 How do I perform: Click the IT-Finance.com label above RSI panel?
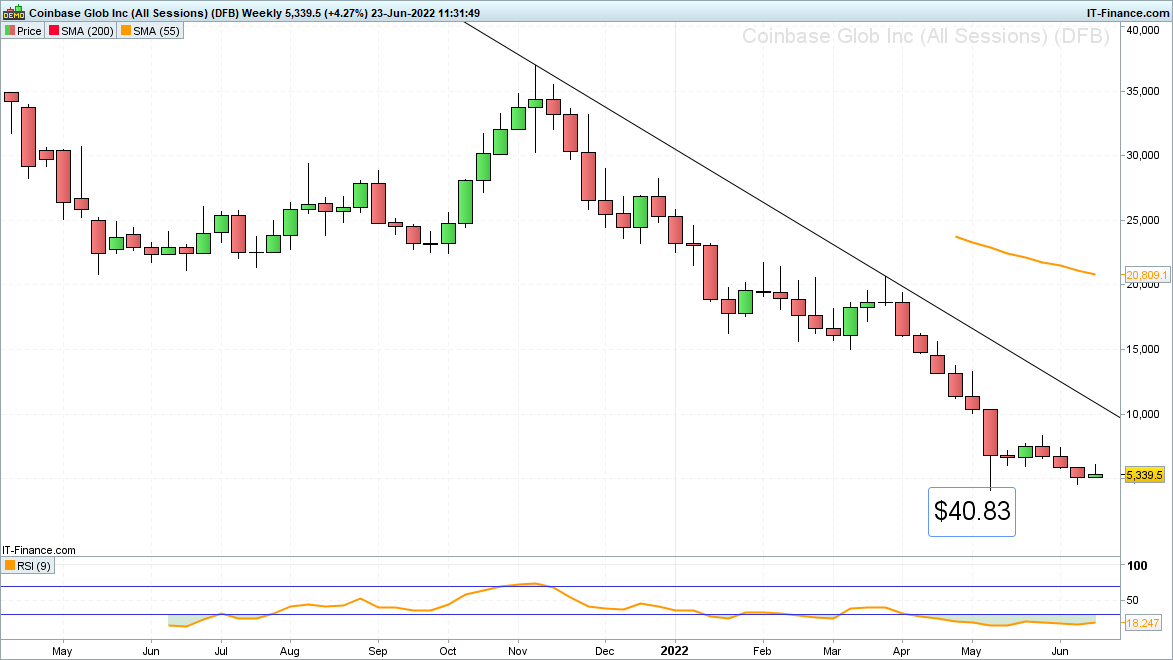point(39,550)
